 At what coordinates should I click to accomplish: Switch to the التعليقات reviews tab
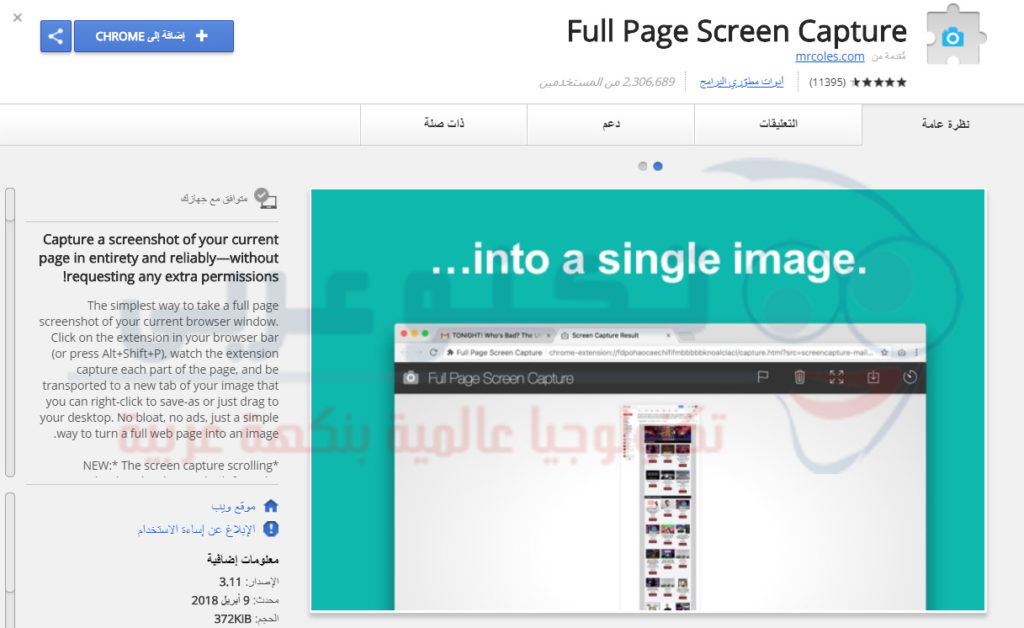pyautogui.click(x=778, y=124)
